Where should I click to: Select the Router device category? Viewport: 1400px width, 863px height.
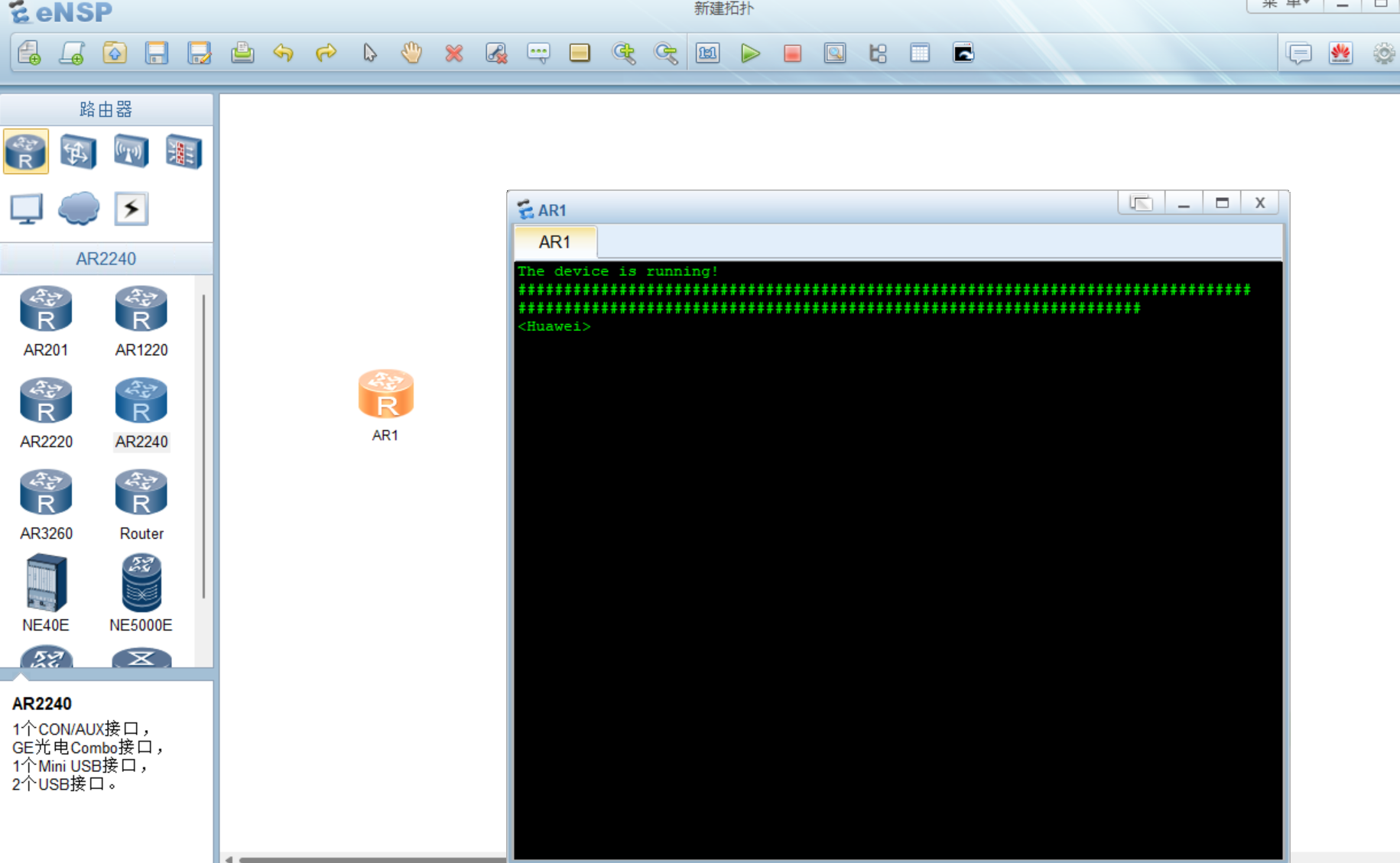click(x=26, y=151)
